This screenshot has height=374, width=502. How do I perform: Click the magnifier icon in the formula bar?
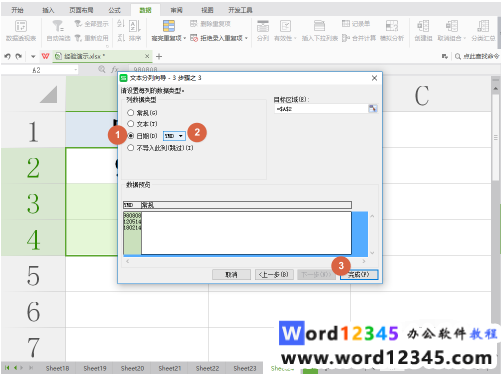[102, 69]
